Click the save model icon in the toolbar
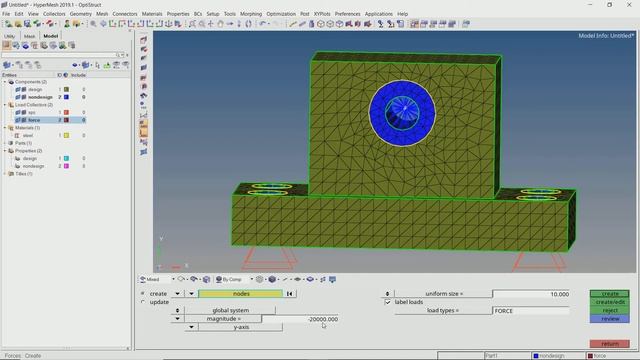Viewport: 640px width, 360px height. point(27,24)
